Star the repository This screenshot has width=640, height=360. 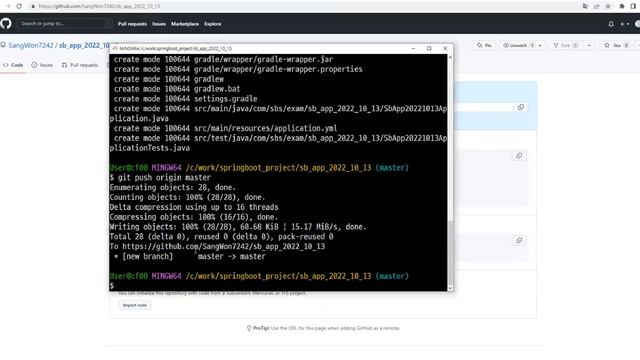click(x=616, y=45)
